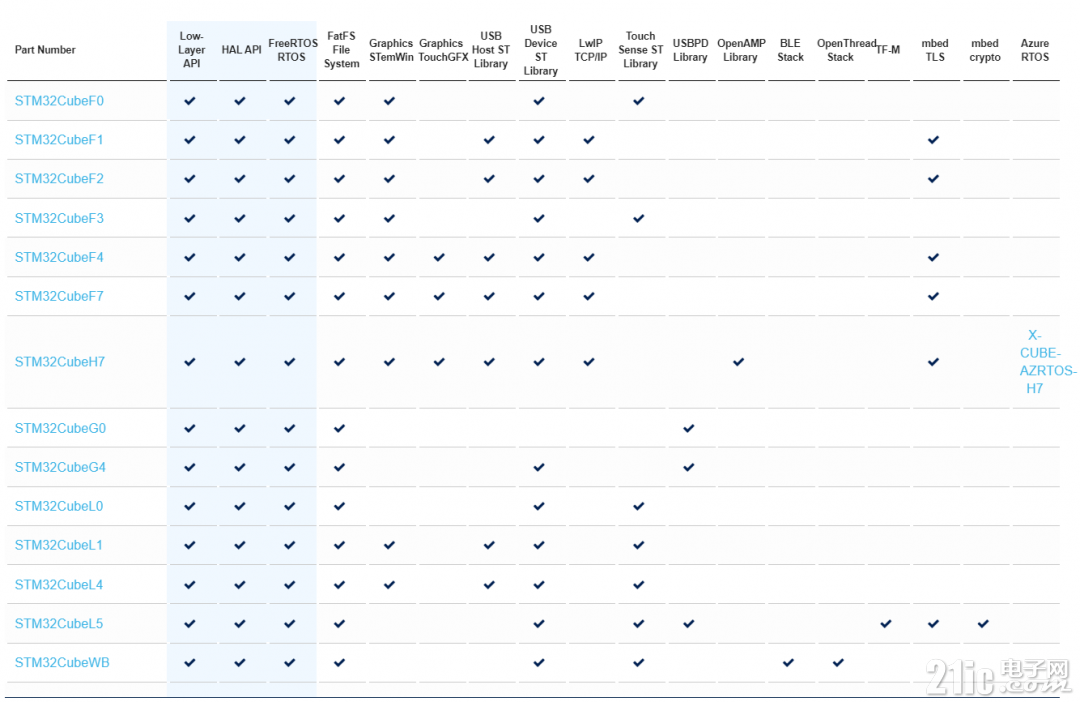
Task: Click the "Graphics TouchGFX" column header
Action: 443,50
